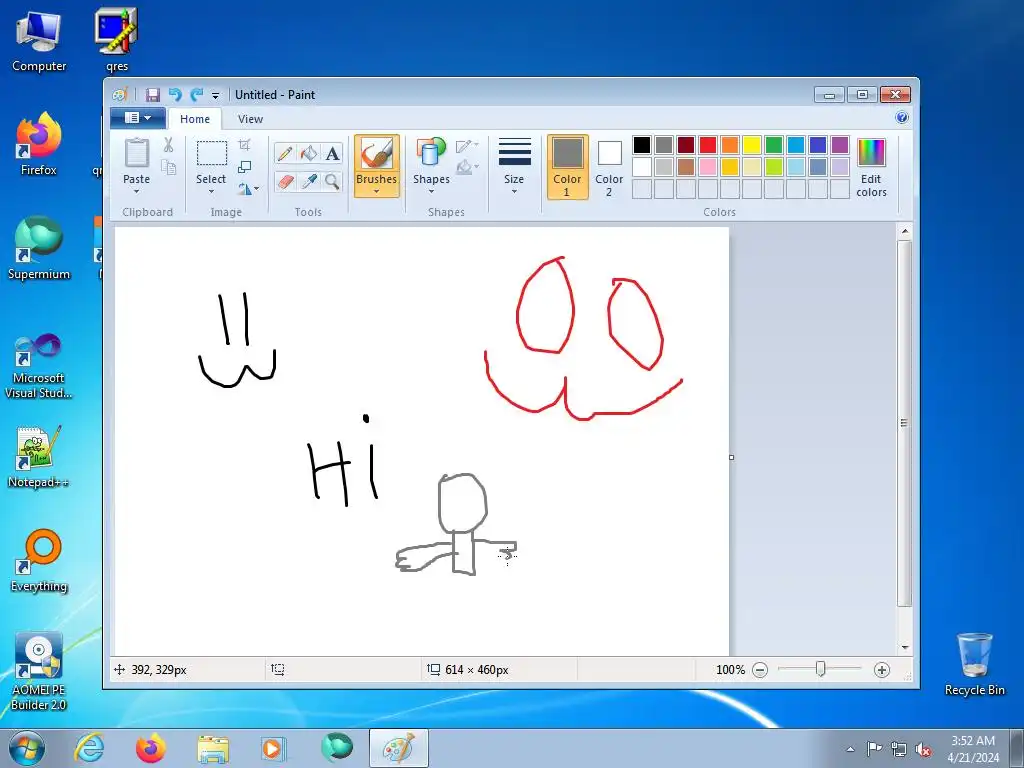Screen dimensions: 1024x768
Task: Open the Size line thickness dropdown
Action: [x=514, y=166]
